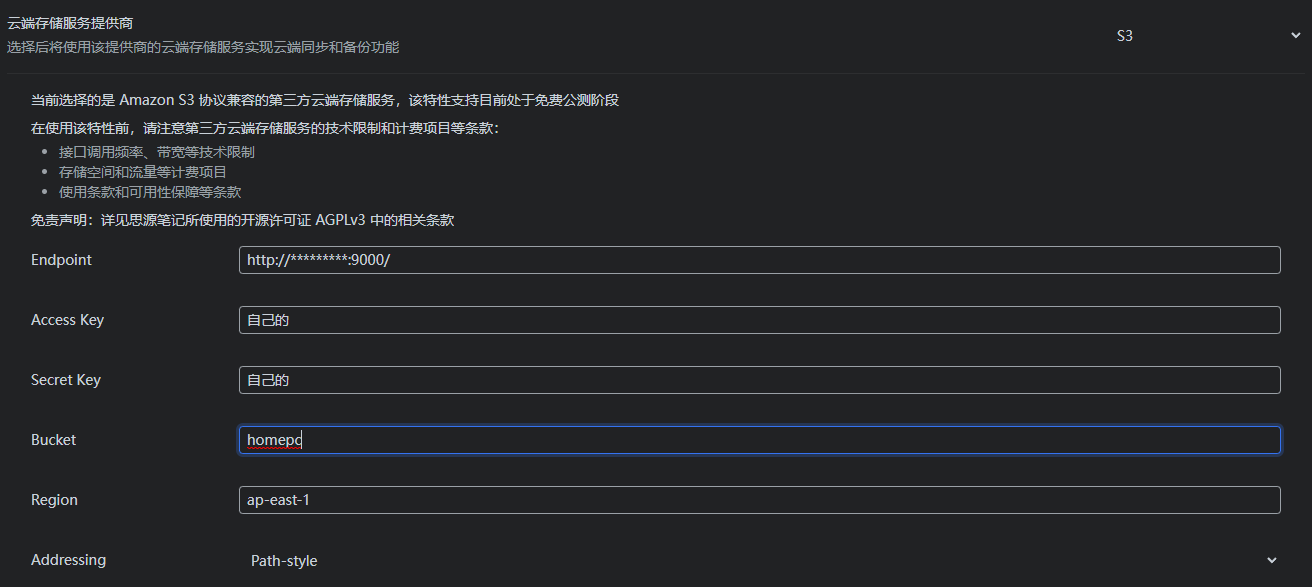Click the Addressing dropdown chevron arrow
This screenshot has width=1312, height=587.
pos(1272,560)
